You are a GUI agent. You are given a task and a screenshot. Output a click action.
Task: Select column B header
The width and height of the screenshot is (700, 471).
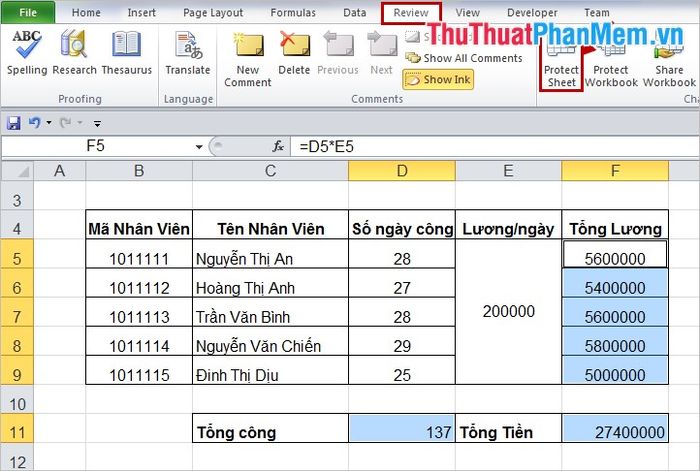pos(139,171)
